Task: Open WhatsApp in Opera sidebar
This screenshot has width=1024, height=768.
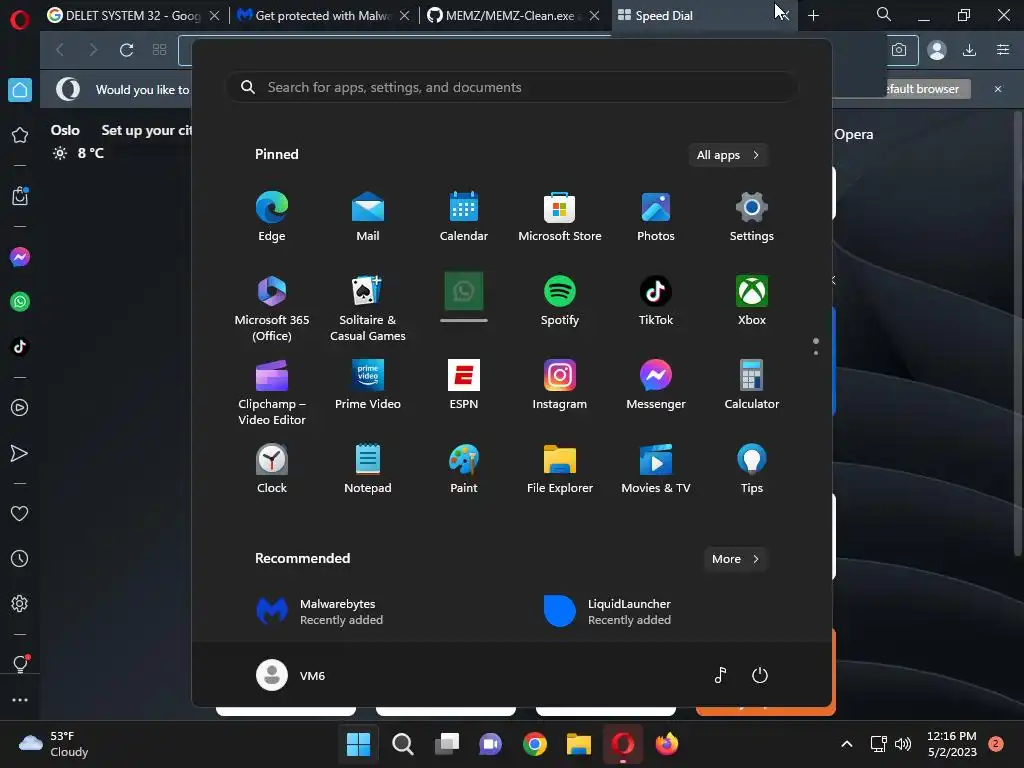Action: (x=20, y=302)
